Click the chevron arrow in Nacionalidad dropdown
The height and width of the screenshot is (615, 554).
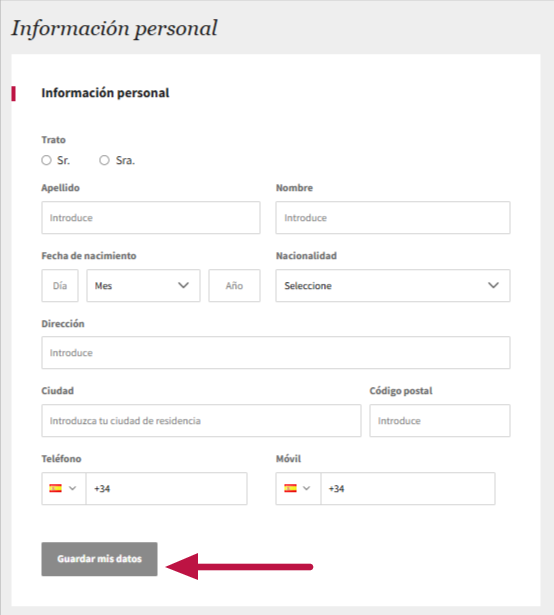pyautogui.click(x=493, y=285)
